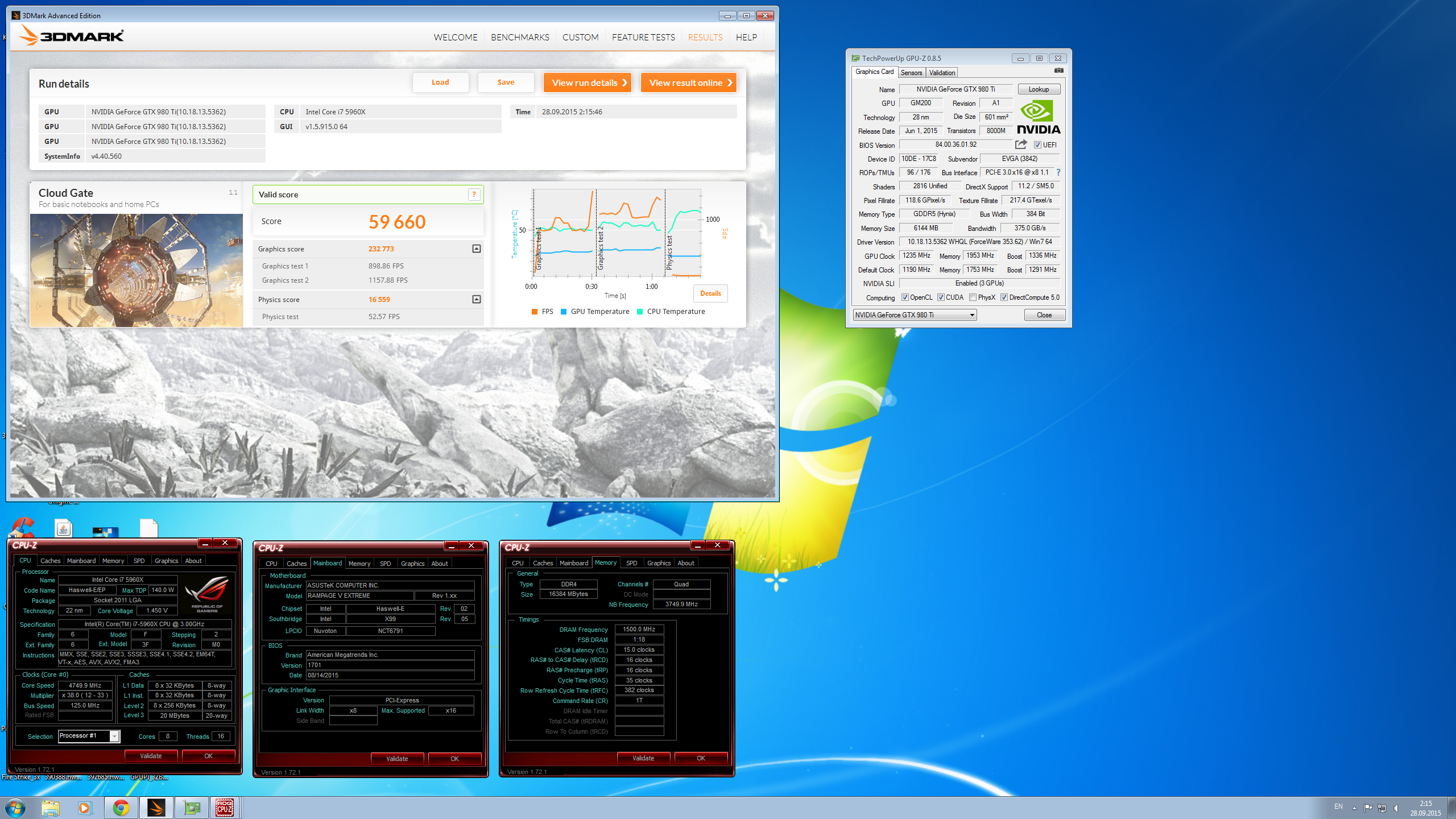Click the Republic of Gamers logo in CPU-Z
The width and height of the screenshot is (1456, 819).
point(207,594)
